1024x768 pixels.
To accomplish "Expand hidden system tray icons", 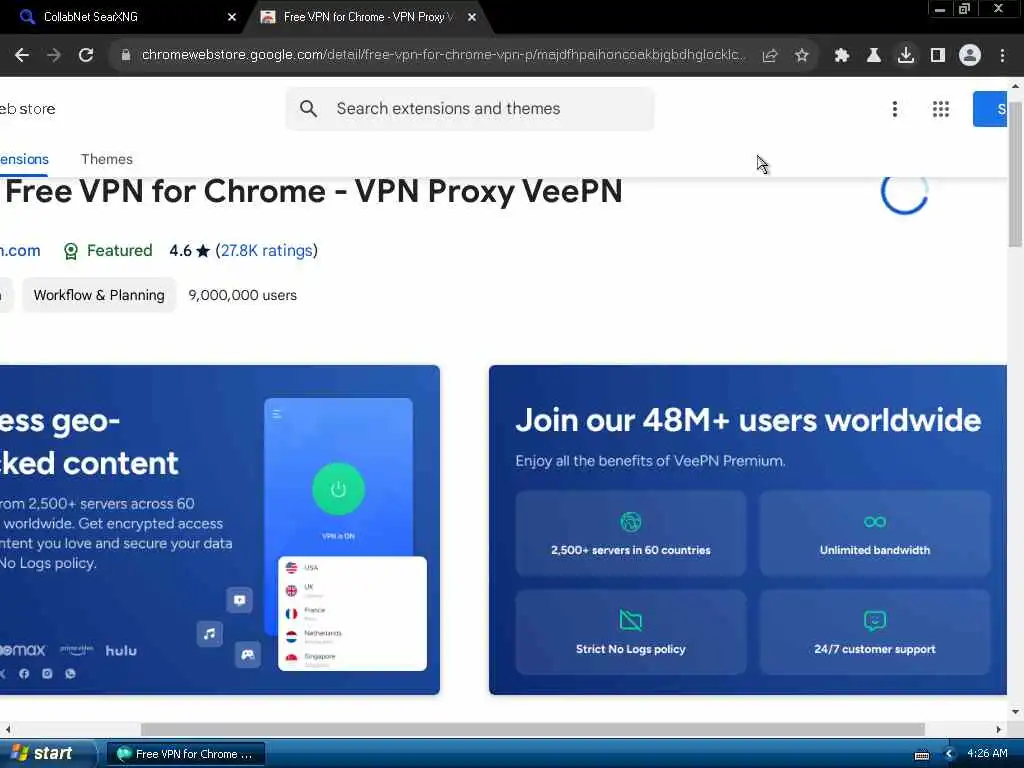I will click(x=950, y=754).
